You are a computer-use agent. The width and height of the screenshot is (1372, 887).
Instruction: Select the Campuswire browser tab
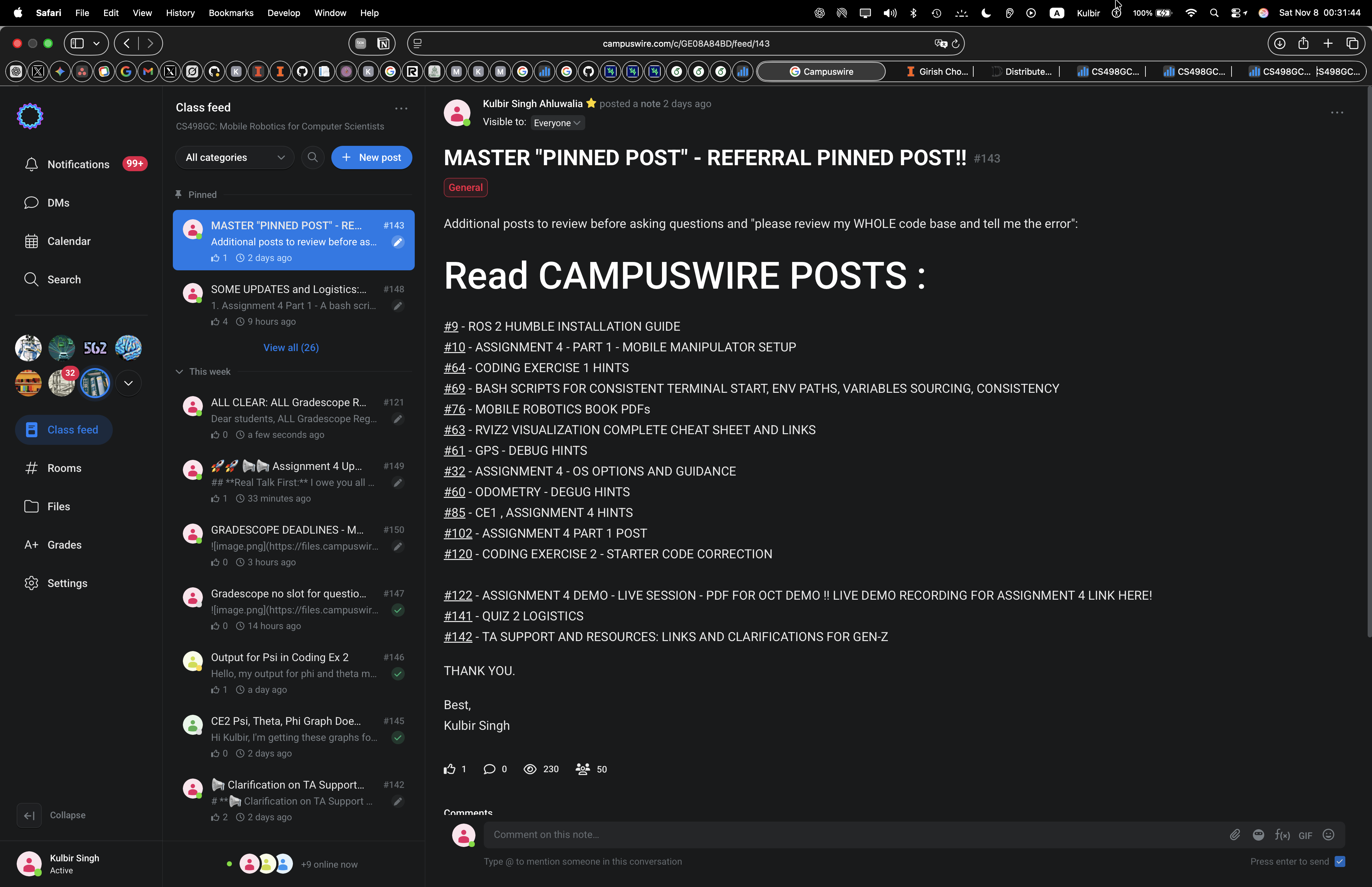pos(821,71)
